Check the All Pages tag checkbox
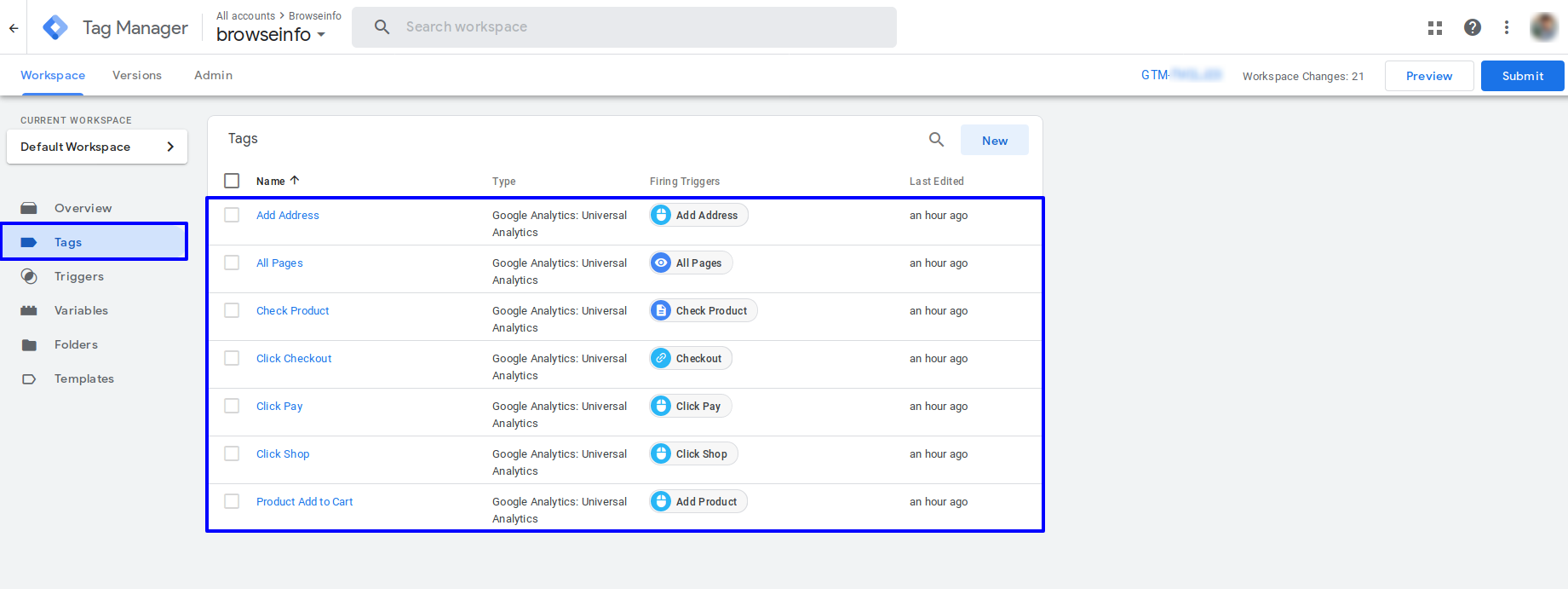Viewport: 1568px width, 589px height. [232, 263]
